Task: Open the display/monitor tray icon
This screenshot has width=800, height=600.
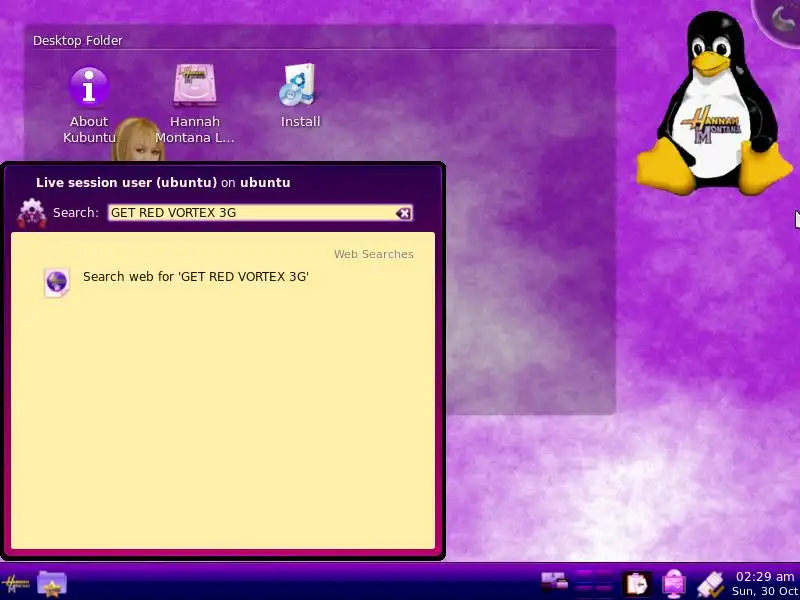Action: tap(673, 583)
